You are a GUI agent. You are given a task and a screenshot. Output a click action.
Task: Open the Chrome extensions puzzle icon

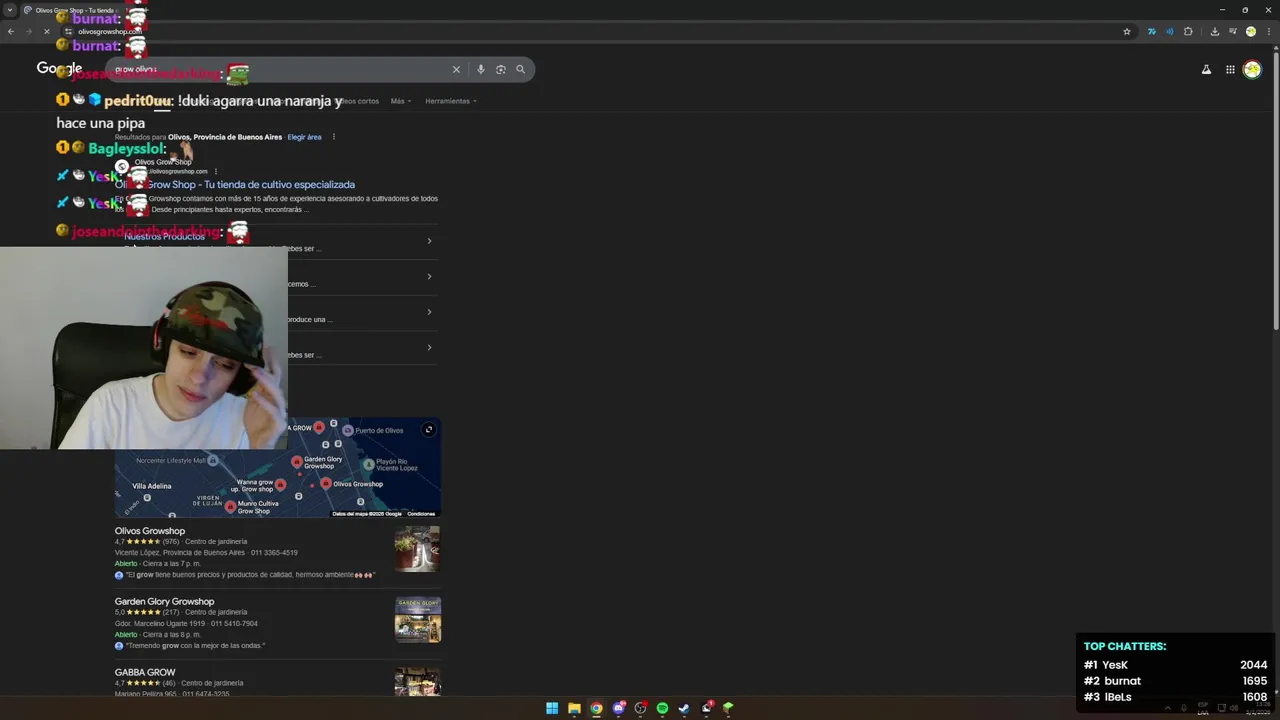tap(1188, 31)
